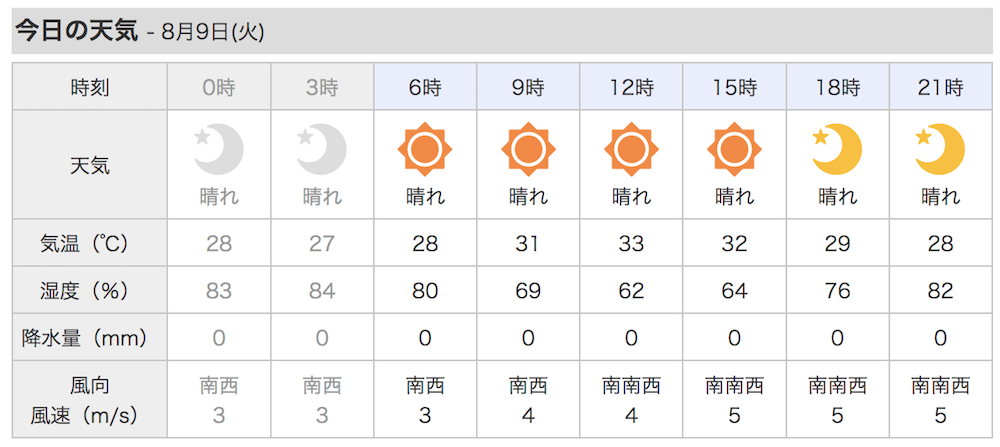
Task: Click the 今日の天気 heading
Action: click(x=76, y=31)
